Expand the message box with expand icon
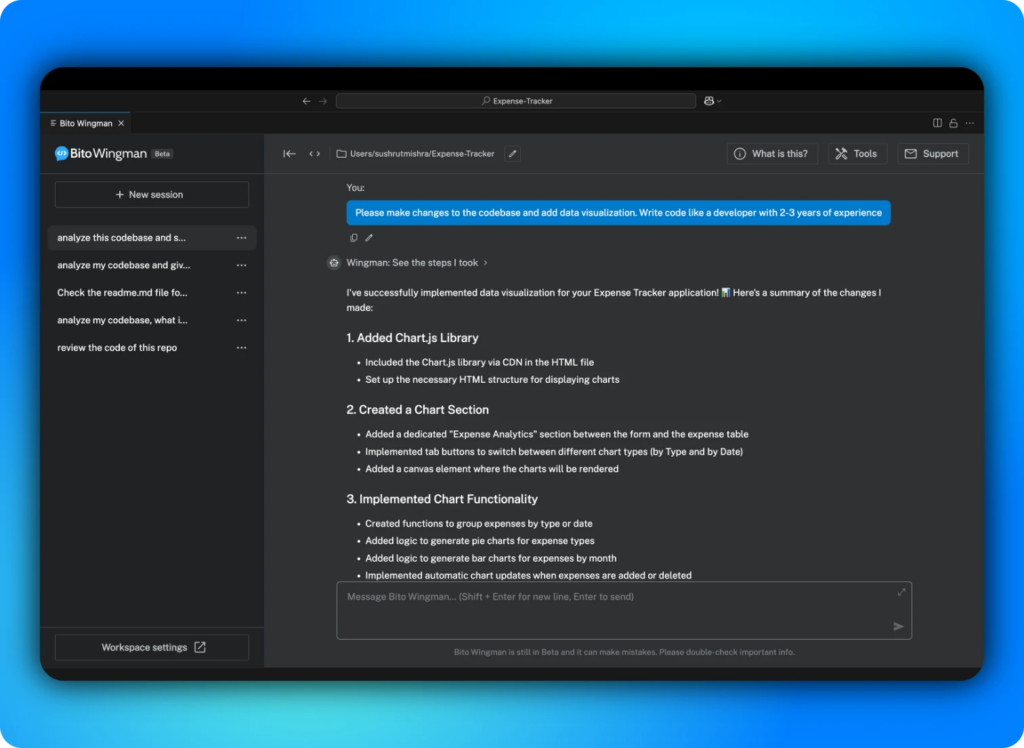This screenshot has width=1024, height=748. [901, 592]
